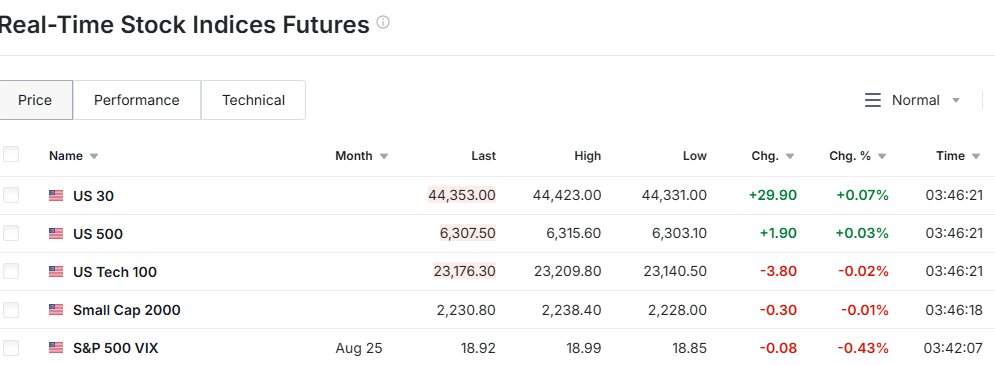Check the box for the US 30 row
Image resolution: width=995 pixels, height=365 pixels.
(11, 195)
